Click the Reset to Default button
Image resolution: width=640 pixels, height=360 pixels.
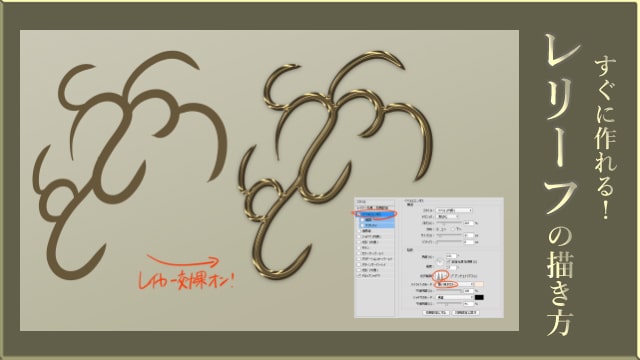(466, 313)
